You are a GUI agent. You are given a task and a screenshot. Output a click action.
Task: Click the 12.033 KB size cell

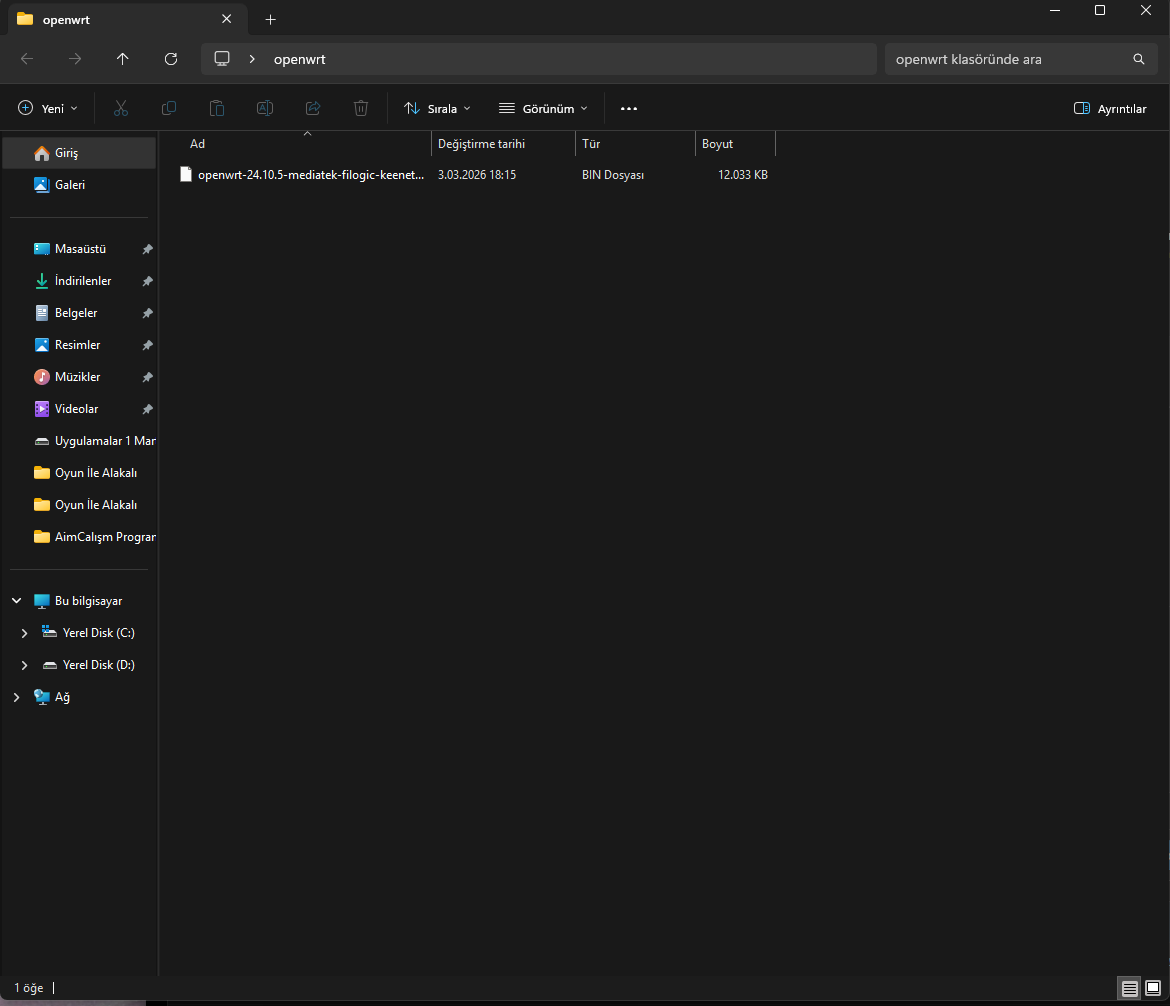pos(742,175)
